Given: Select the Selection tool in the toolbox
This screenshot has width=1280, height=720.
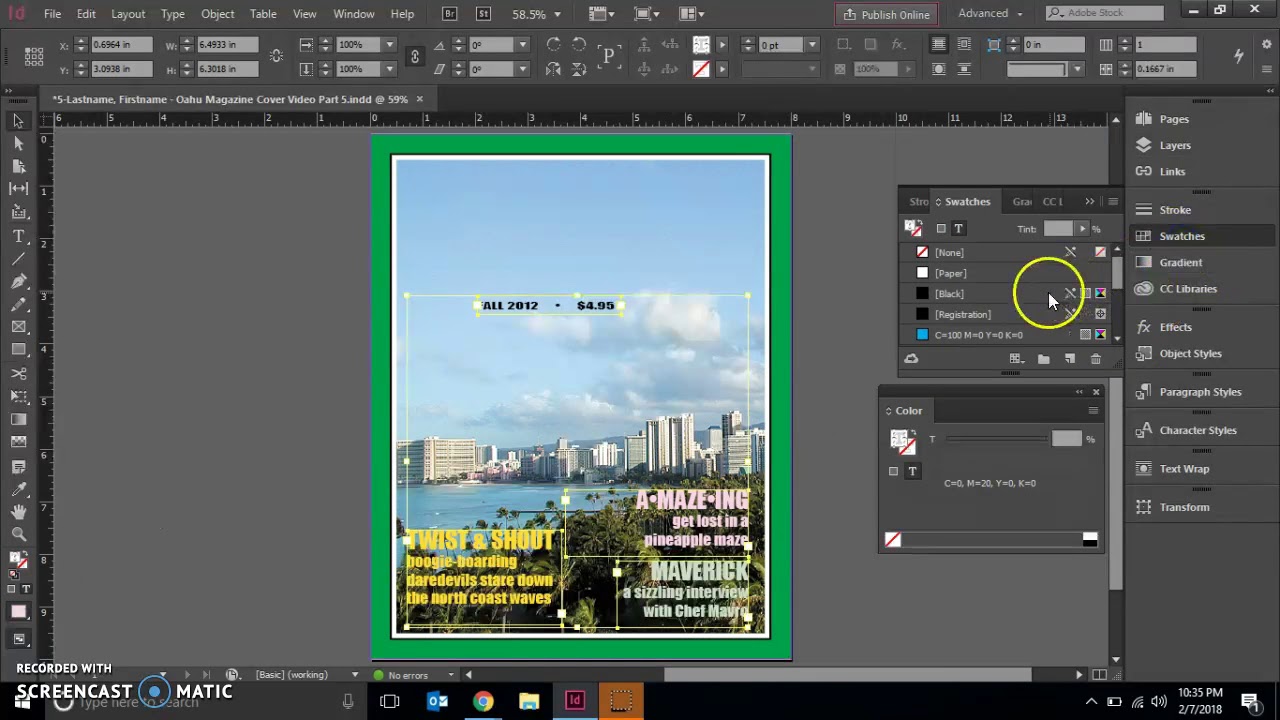Looking at the screenshot, I should point(18,121).
